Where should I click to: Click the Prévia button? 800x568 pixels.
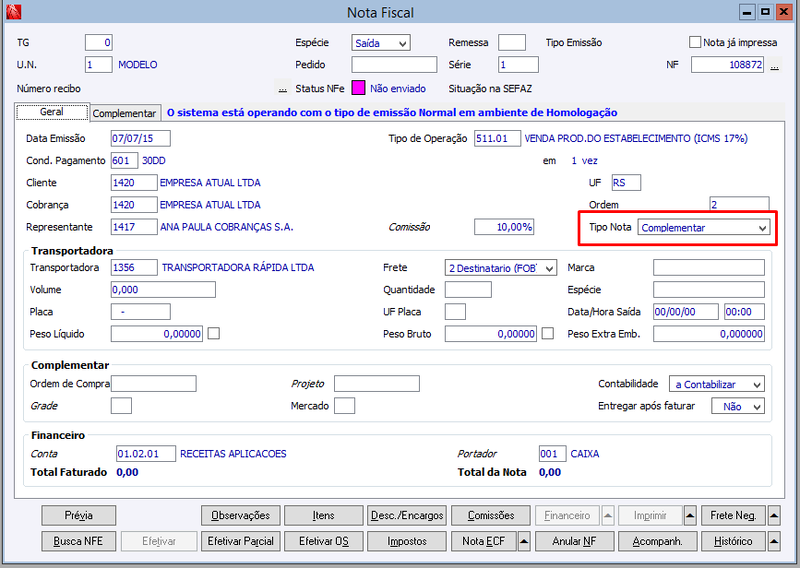click(79, 515)
